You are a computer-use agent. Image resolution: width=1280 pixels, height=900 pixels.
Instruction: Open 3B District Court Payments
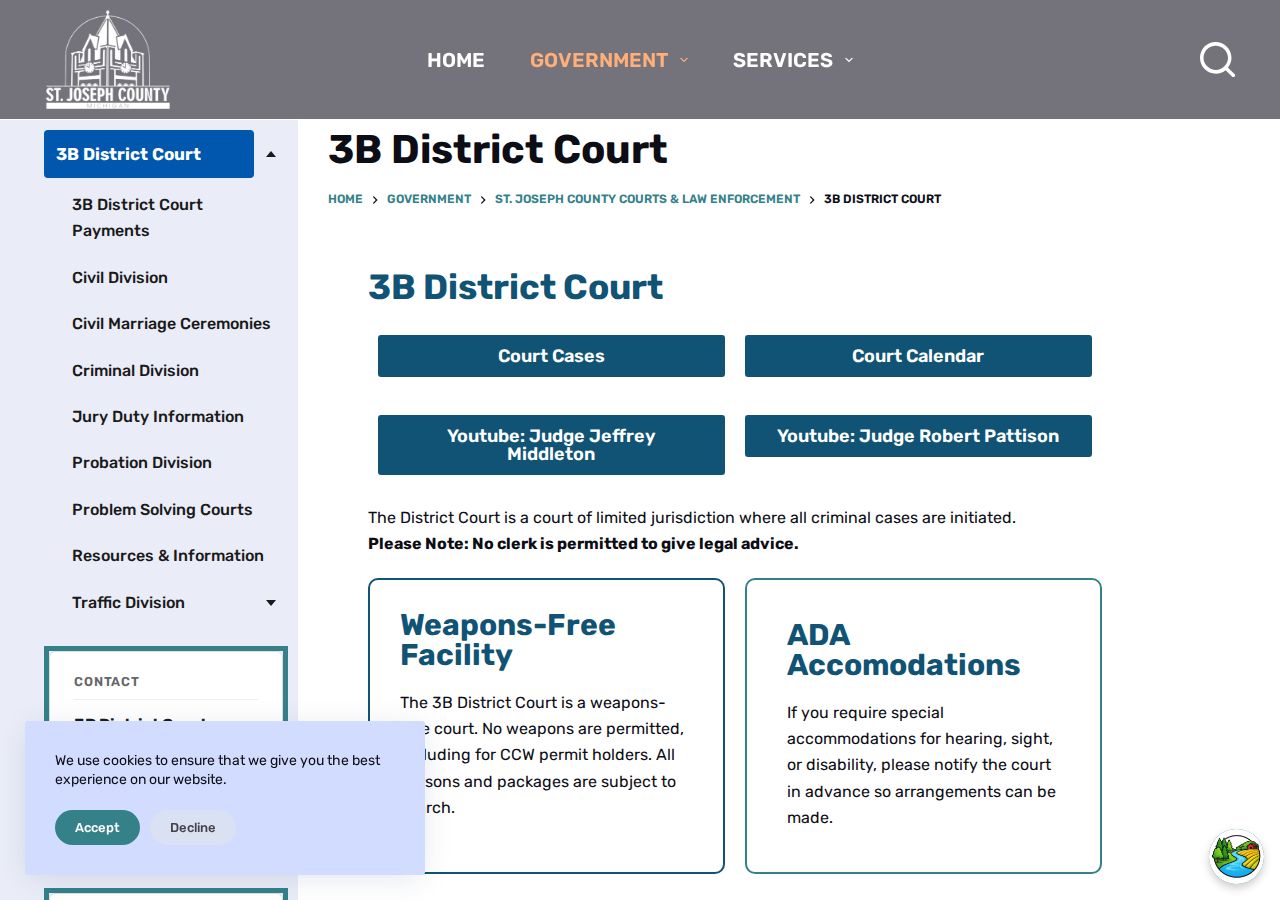tap(137, 217)
